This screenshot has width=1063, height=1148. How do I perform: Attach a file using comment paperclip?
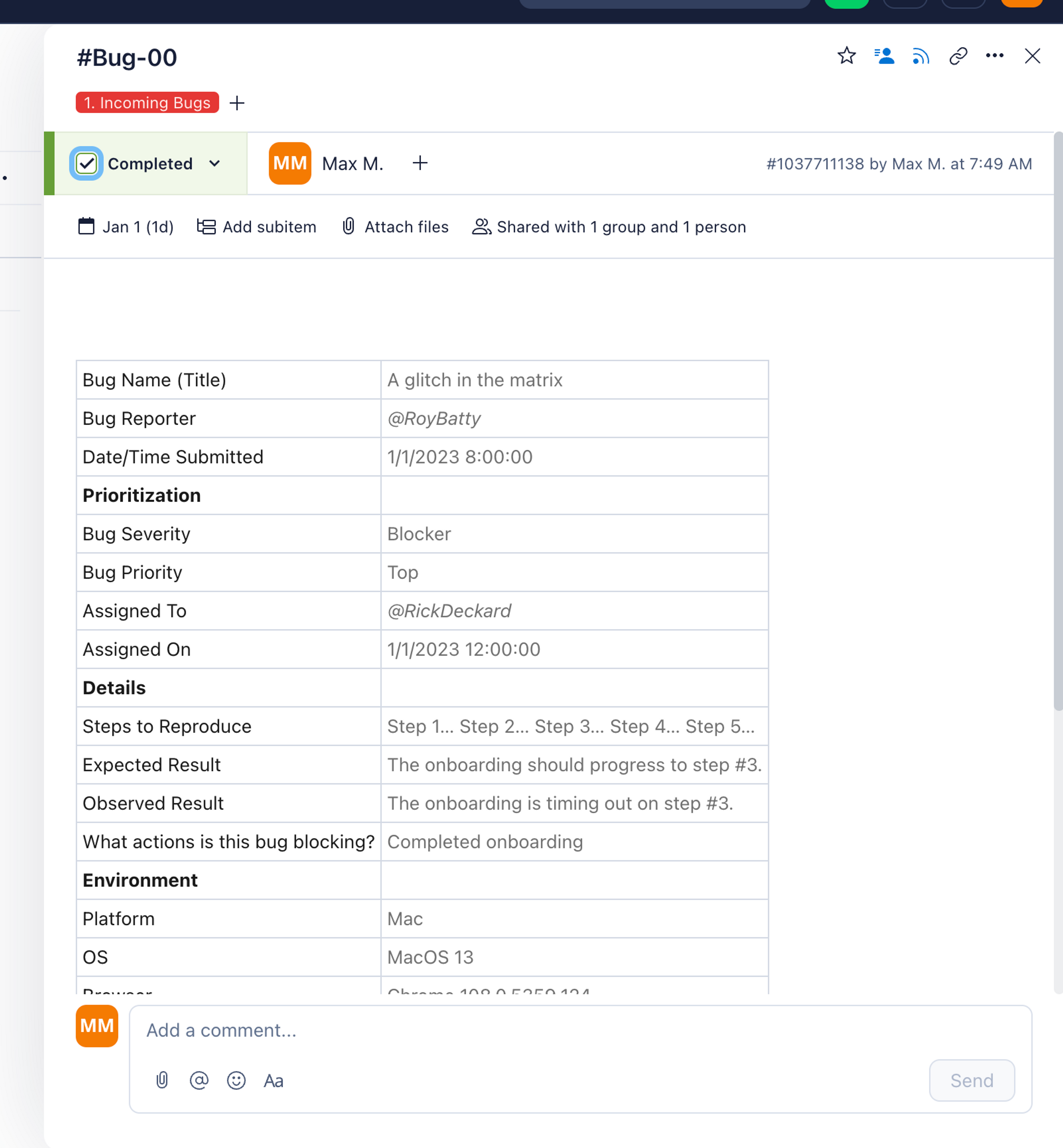point(162,1080)
